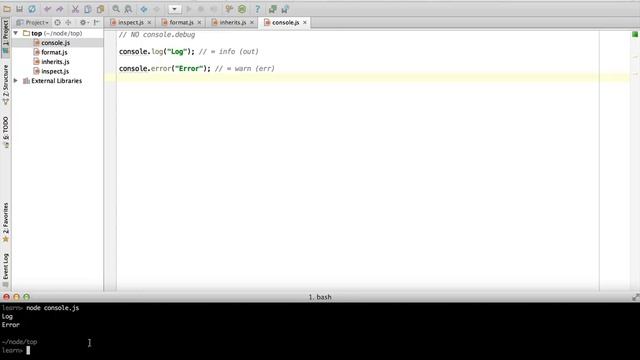This screenshot has width=640, height=360.
Task: Open Help with question mark icon
Action: click(257, 9)
